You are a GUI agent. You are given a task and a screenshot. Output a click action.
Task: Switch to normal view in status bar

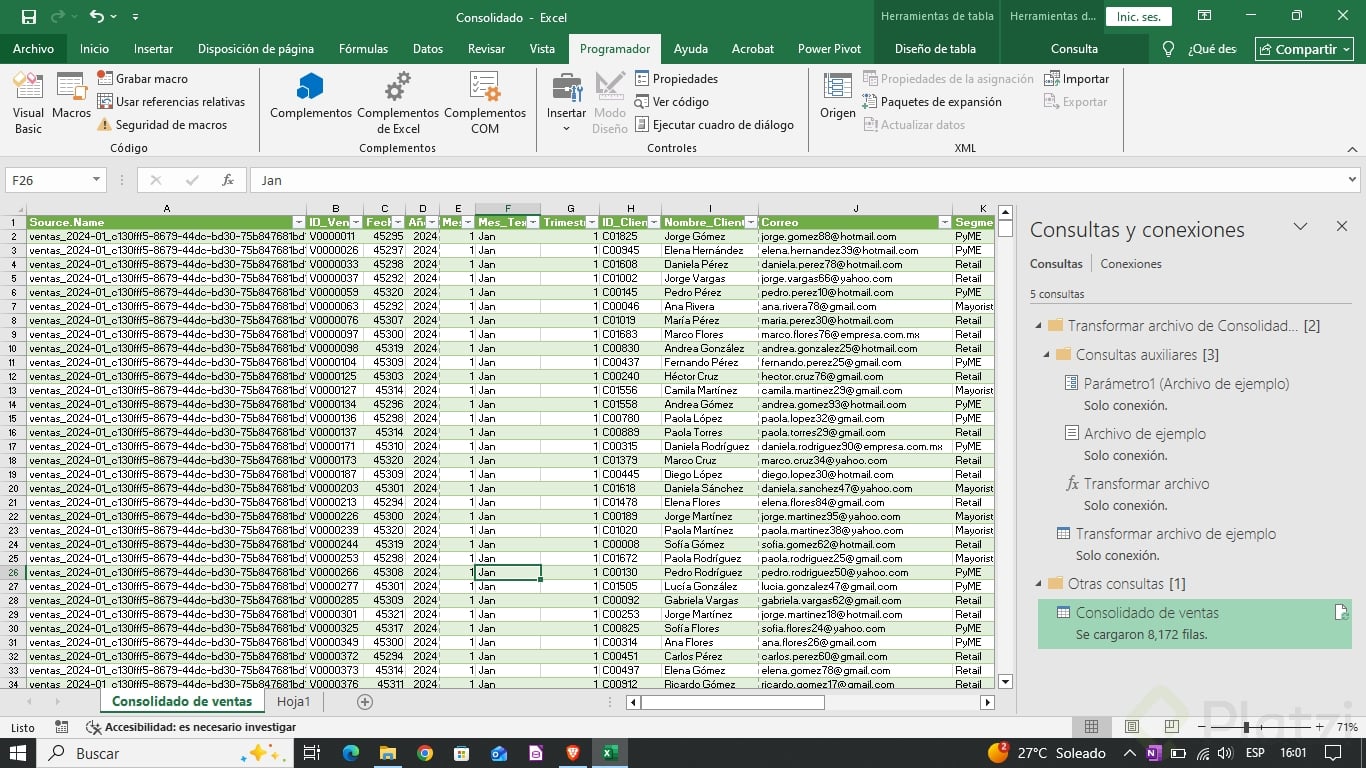pos(1092,727)
